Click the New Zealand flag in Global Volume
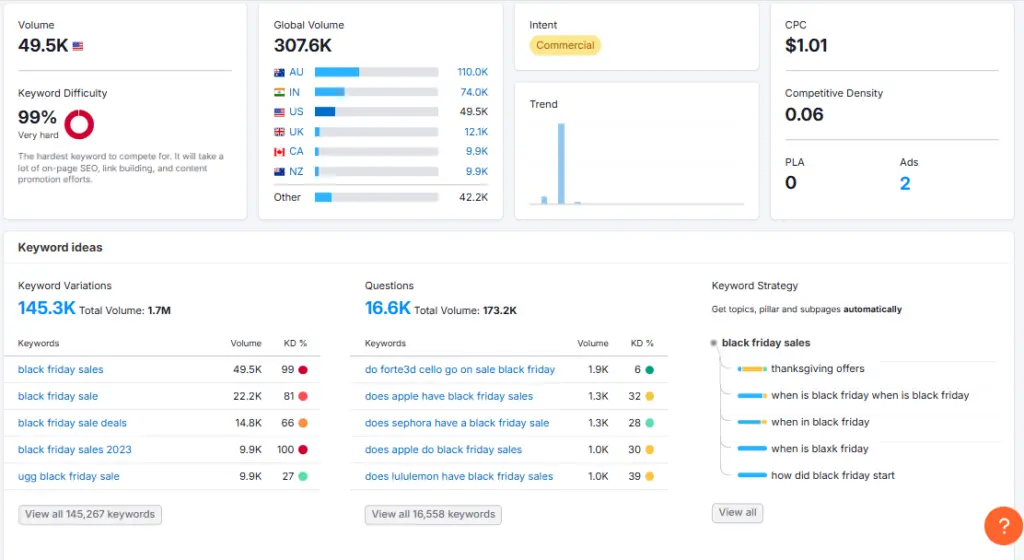Image resolution: width=1024 pixels, height=560 pixels. pos(280,172)
